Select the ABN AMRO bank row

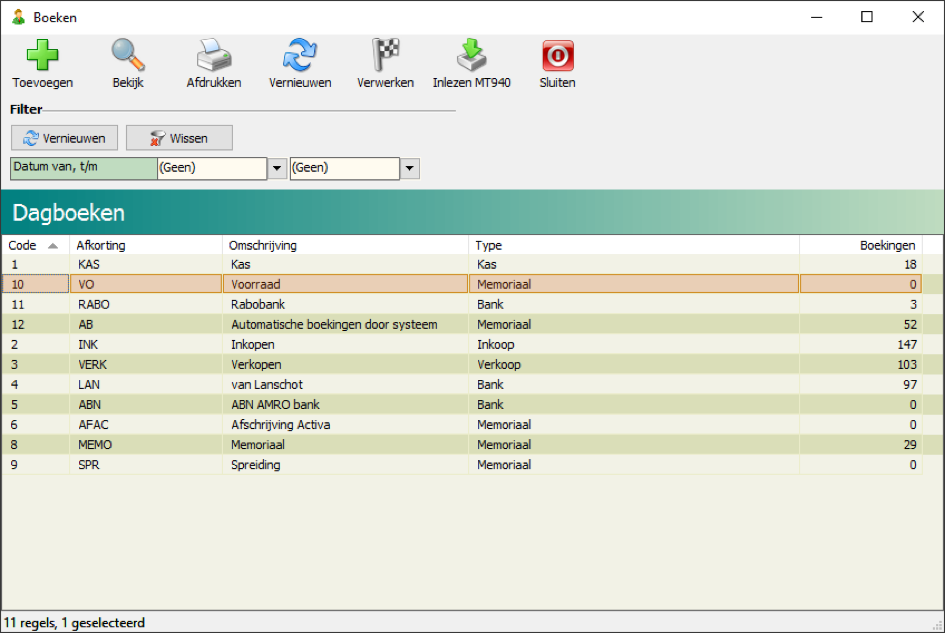[x=462, y=405]
